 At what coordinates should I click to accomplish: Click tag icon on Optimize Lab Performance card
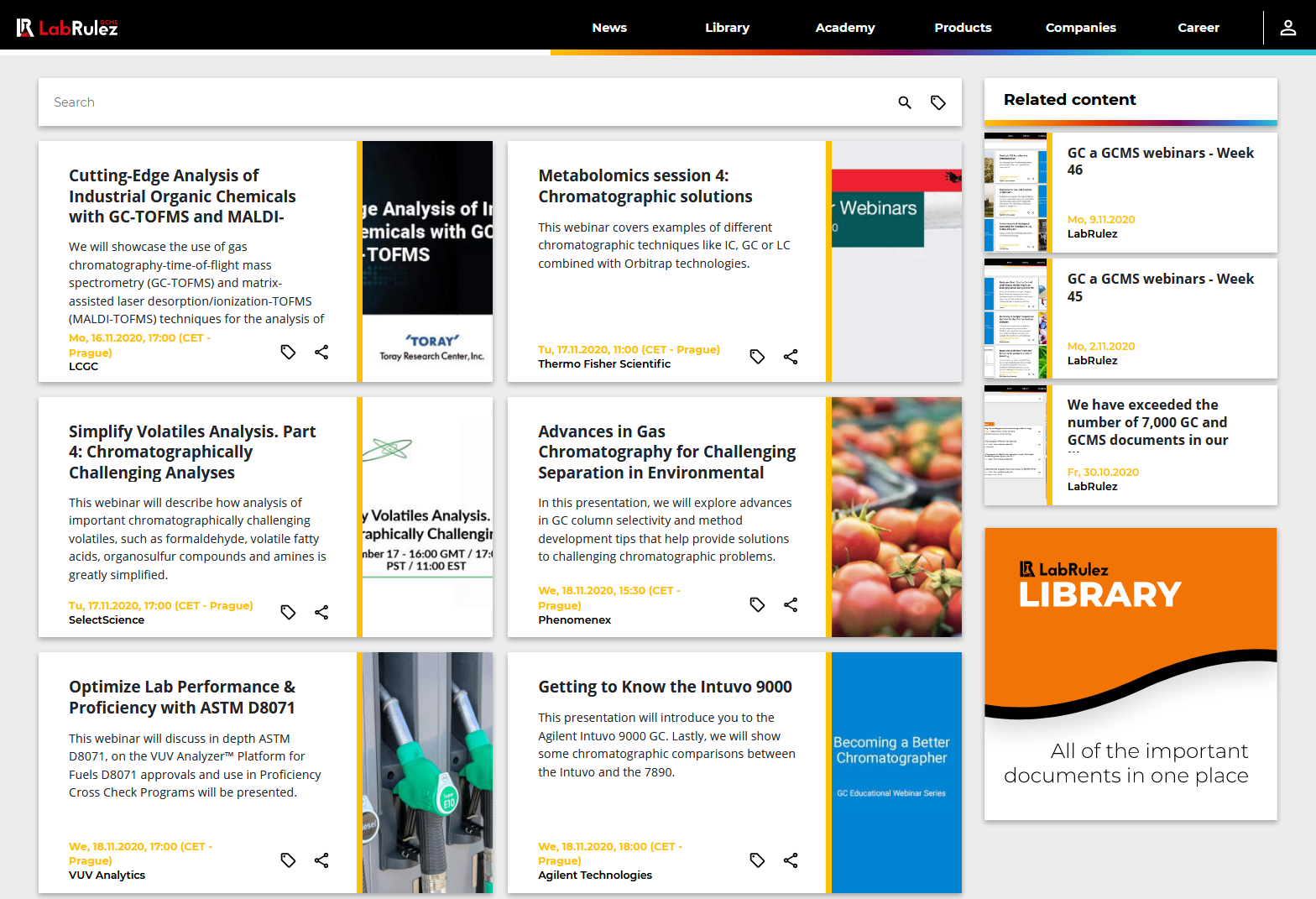point(288,860)
